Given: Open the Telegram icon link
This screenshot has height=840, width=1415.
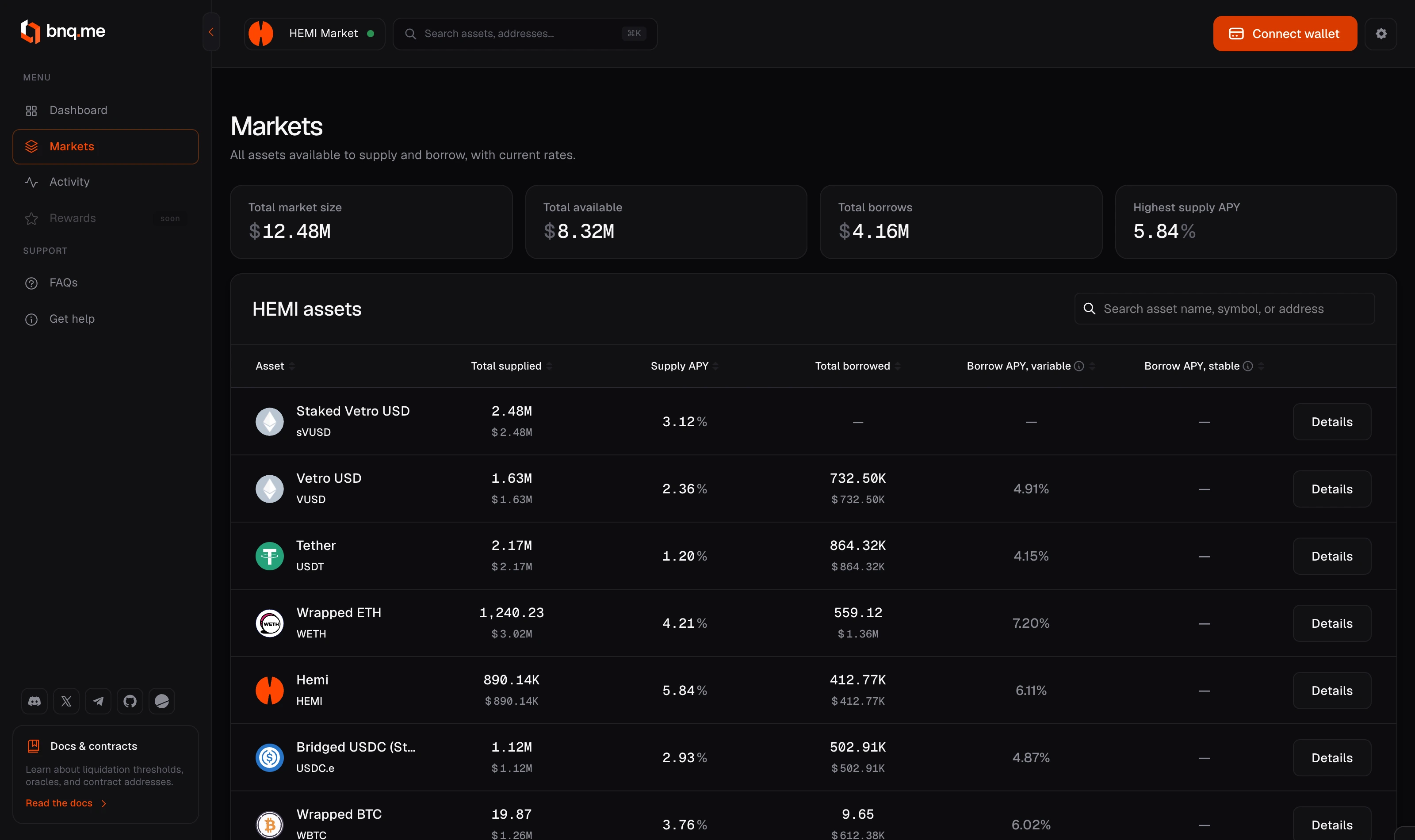Looking at the screenshot, I should [x=98, y=701].
